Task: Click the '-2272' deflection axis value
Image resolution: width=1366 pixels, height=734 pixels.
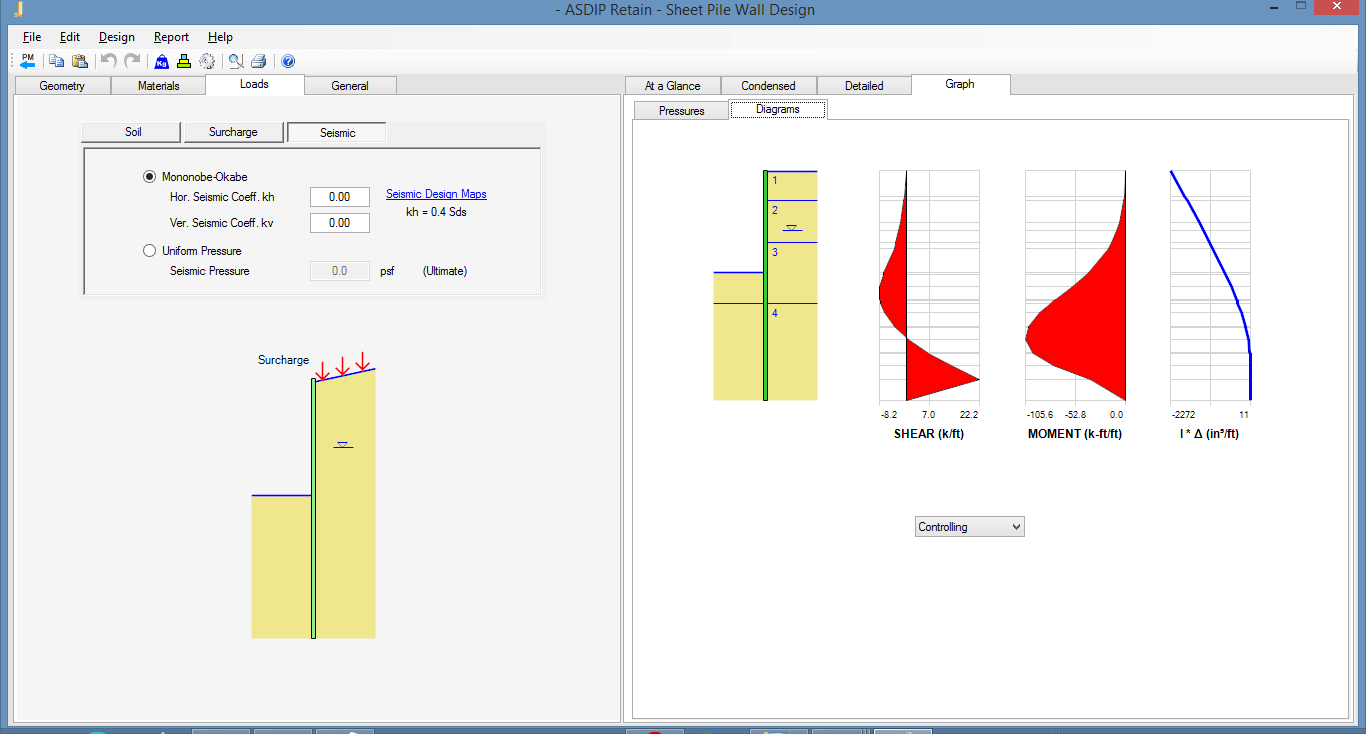Action: click(x=1183, y=414)
